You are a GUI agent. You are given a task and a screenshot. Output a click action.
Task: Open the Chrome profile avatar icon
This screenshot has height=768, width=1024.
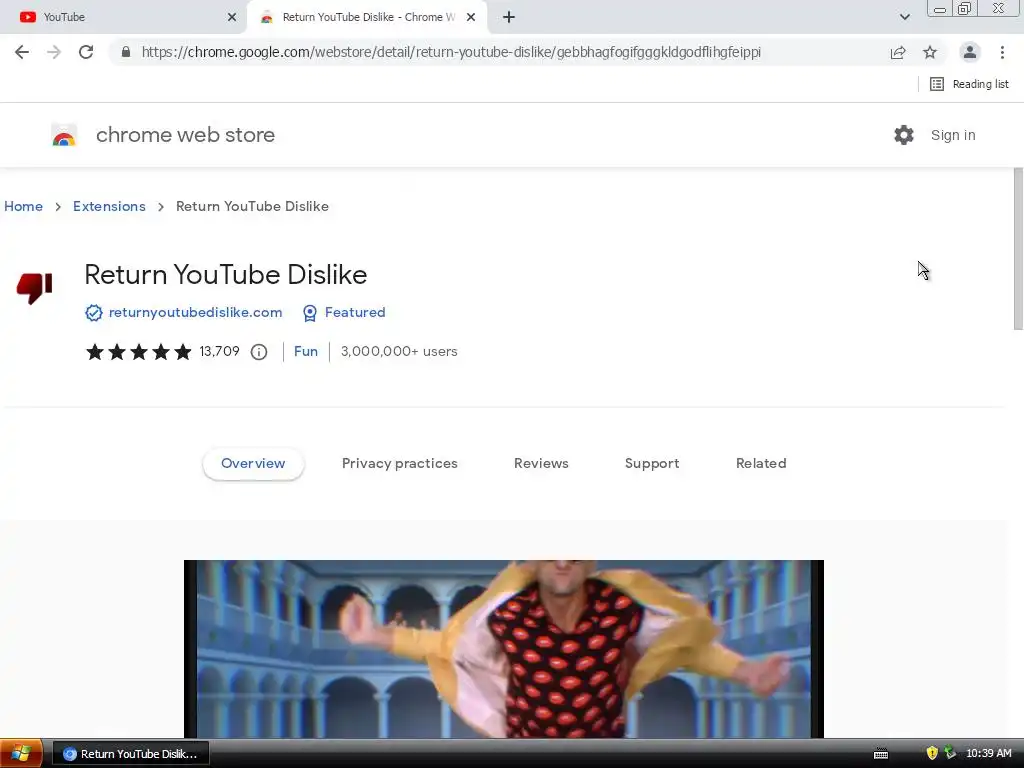[x=970, y=52]
